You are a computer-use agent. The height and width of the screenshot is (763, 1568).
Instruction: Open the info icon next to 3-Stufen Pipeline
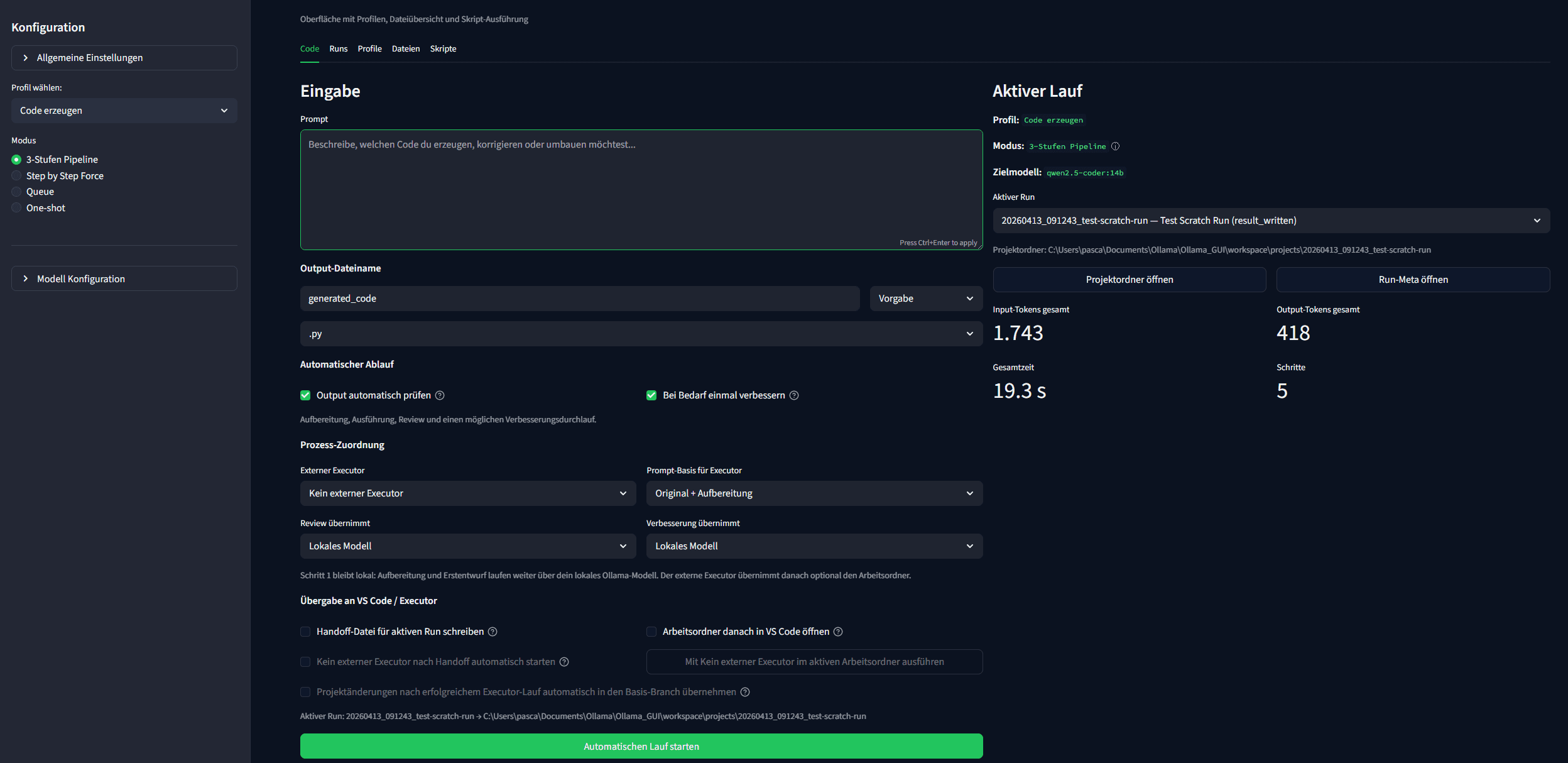[x=1116, y=146]
